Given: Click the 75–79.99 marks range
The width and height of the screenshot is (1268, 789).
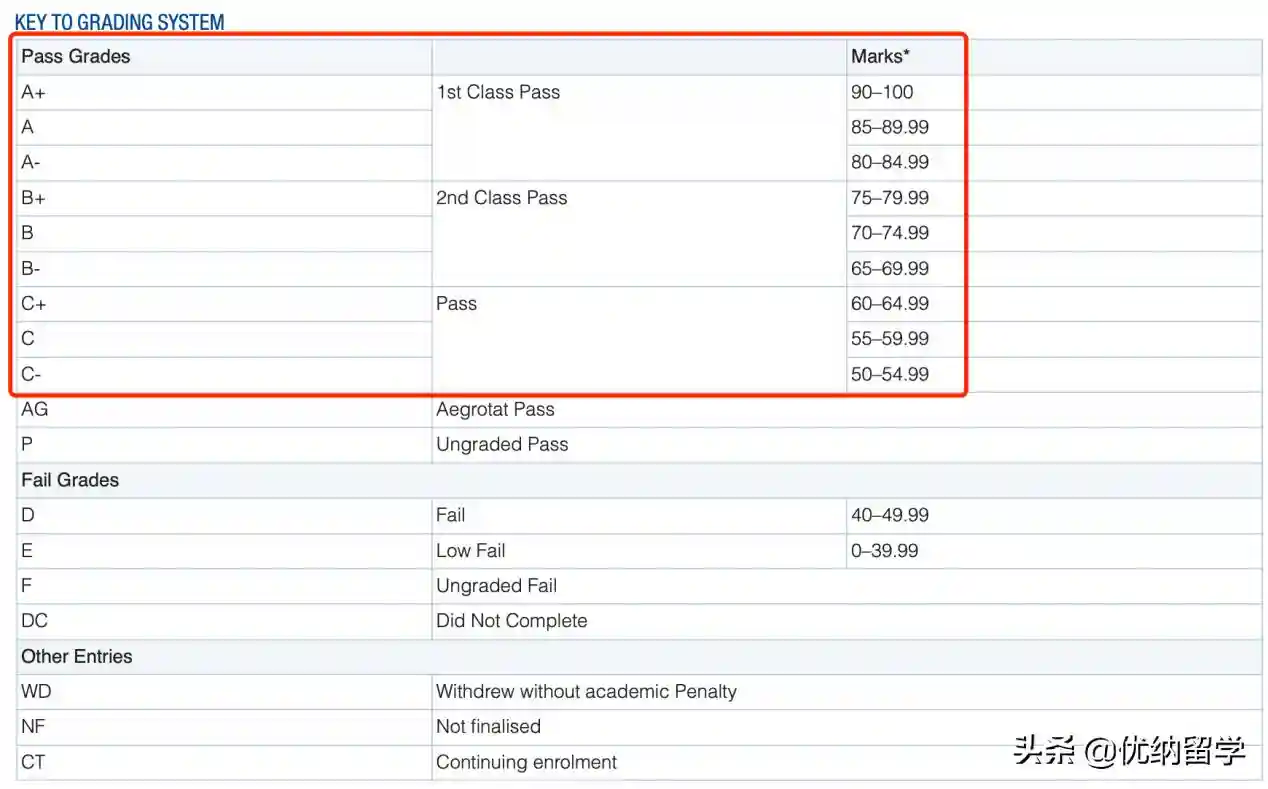Looking at the screenshot, I should pyautogui.click(x=889, y=198).
